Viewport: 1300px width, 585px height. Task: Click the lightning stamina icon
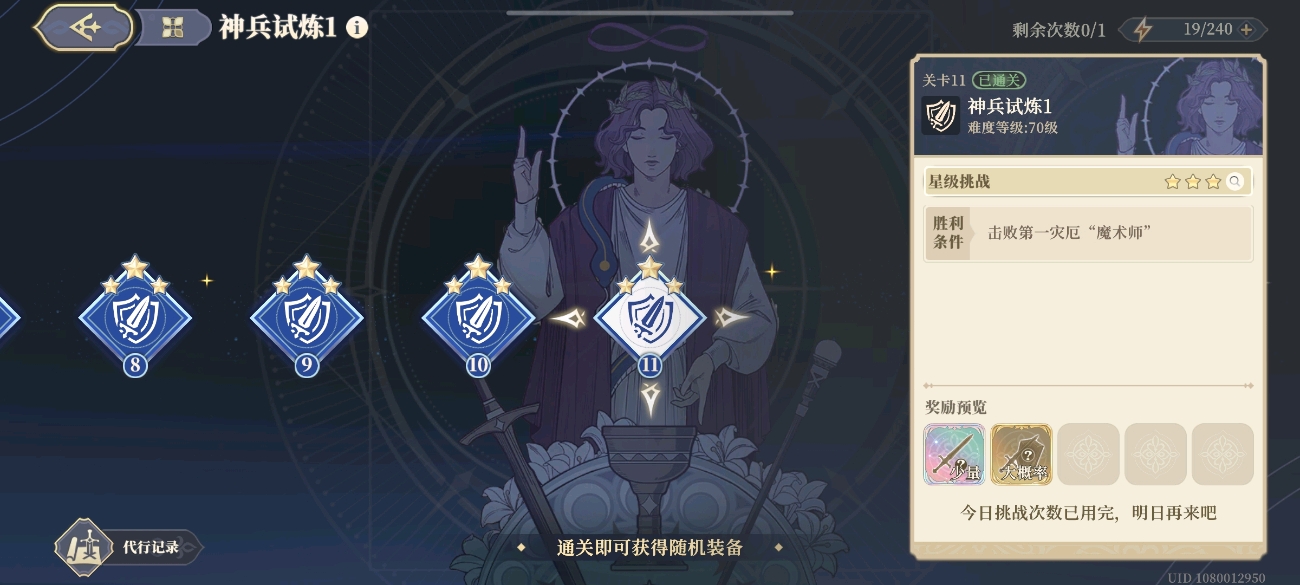point(1142,29)
